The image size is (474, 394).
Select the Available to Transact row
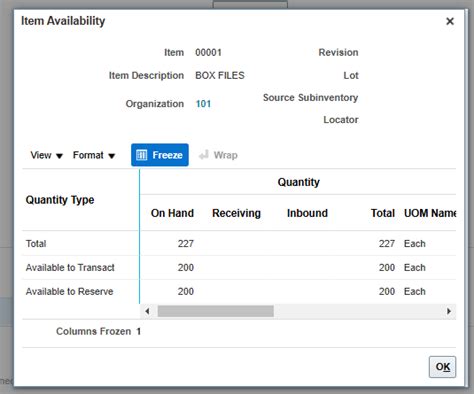[239, 268]
